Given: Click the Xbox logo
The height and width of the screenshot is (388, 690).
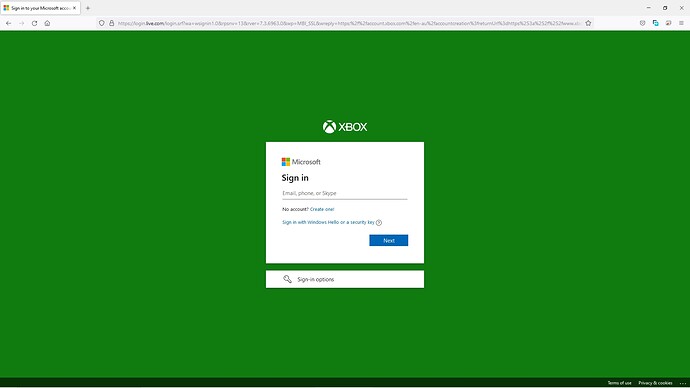Looking at the screenshot, I should [x=345, y=127].
